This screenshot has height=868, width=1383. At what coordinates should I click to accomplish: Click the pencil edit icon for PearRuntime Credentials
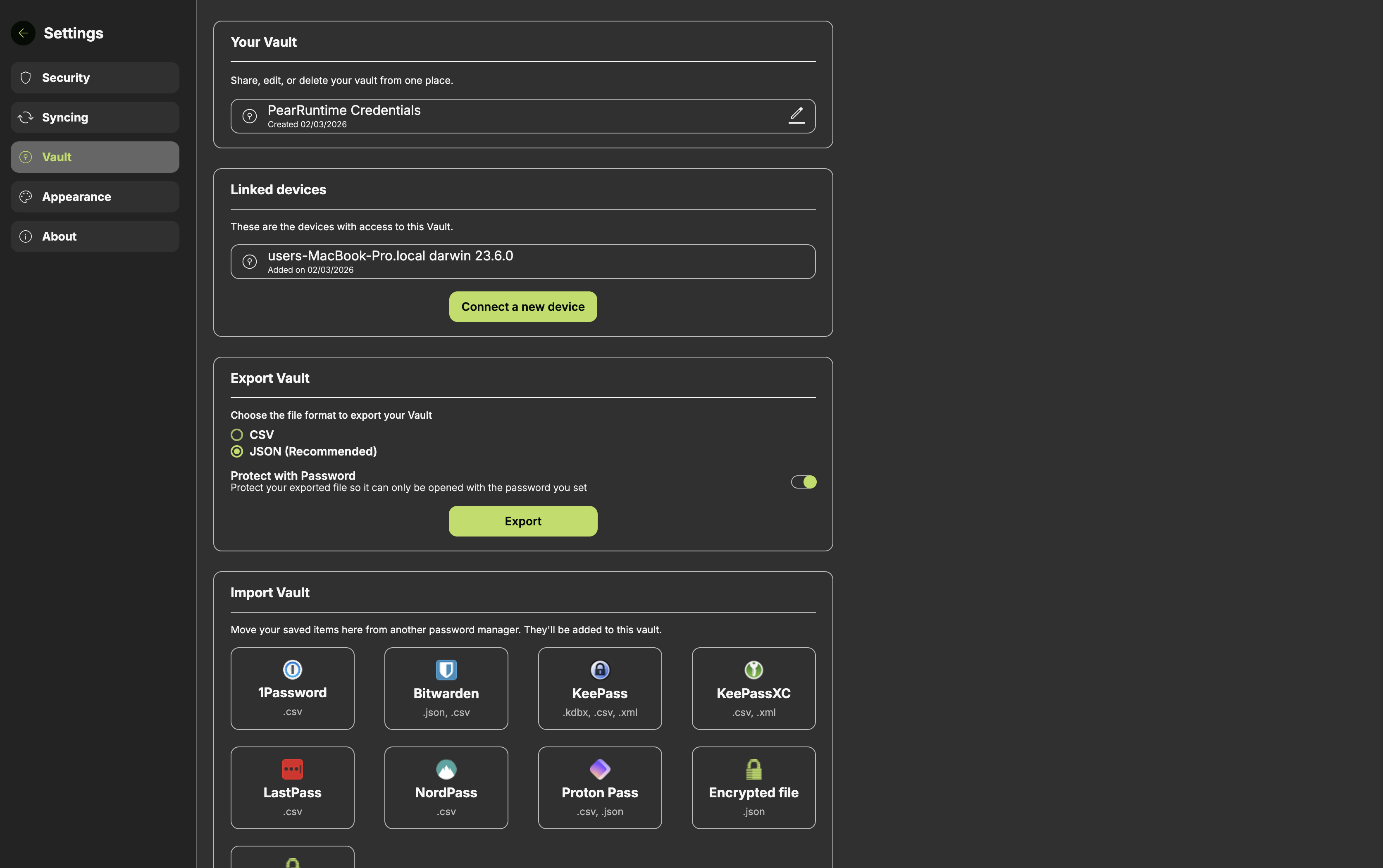[x=796, y=115]
